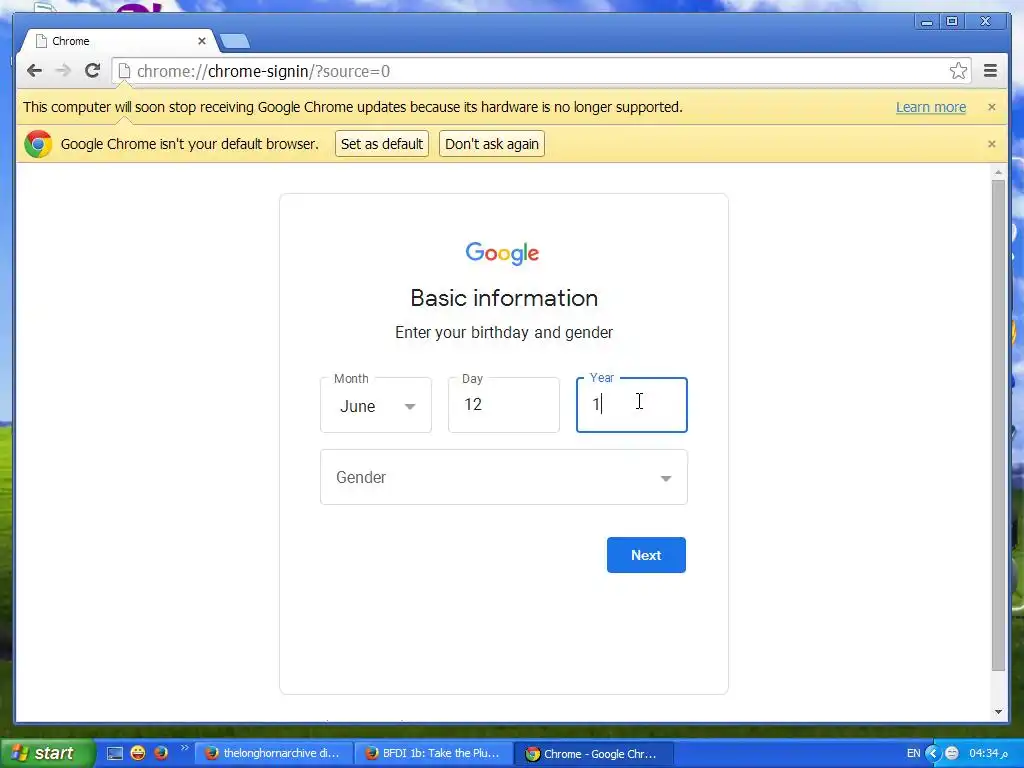Launch Firefox from quick launch
Screen dimensions: 1024x768
(161, 753)
